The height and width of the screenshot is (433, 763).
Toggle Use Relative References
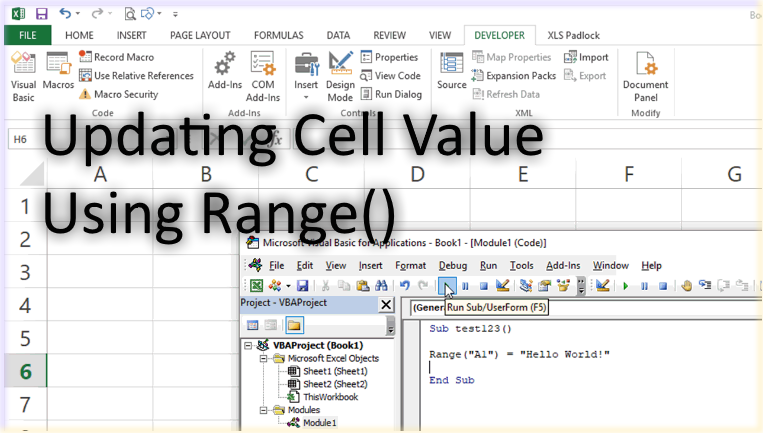tap(136, 75)
